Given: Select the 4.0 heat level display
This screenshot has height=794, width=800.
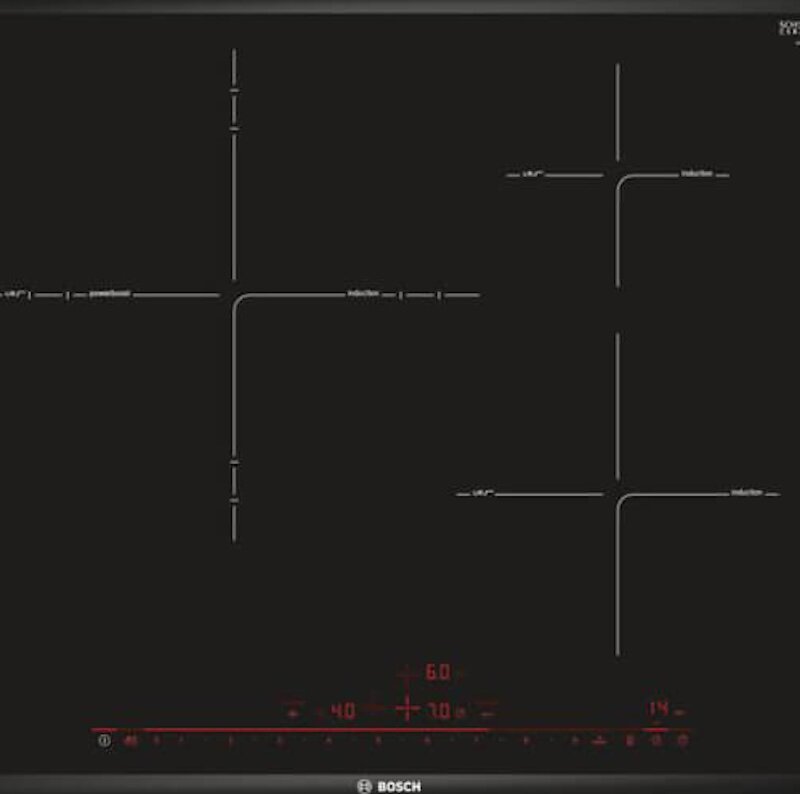Looking at the screenshot, I should tap(342, 711).
